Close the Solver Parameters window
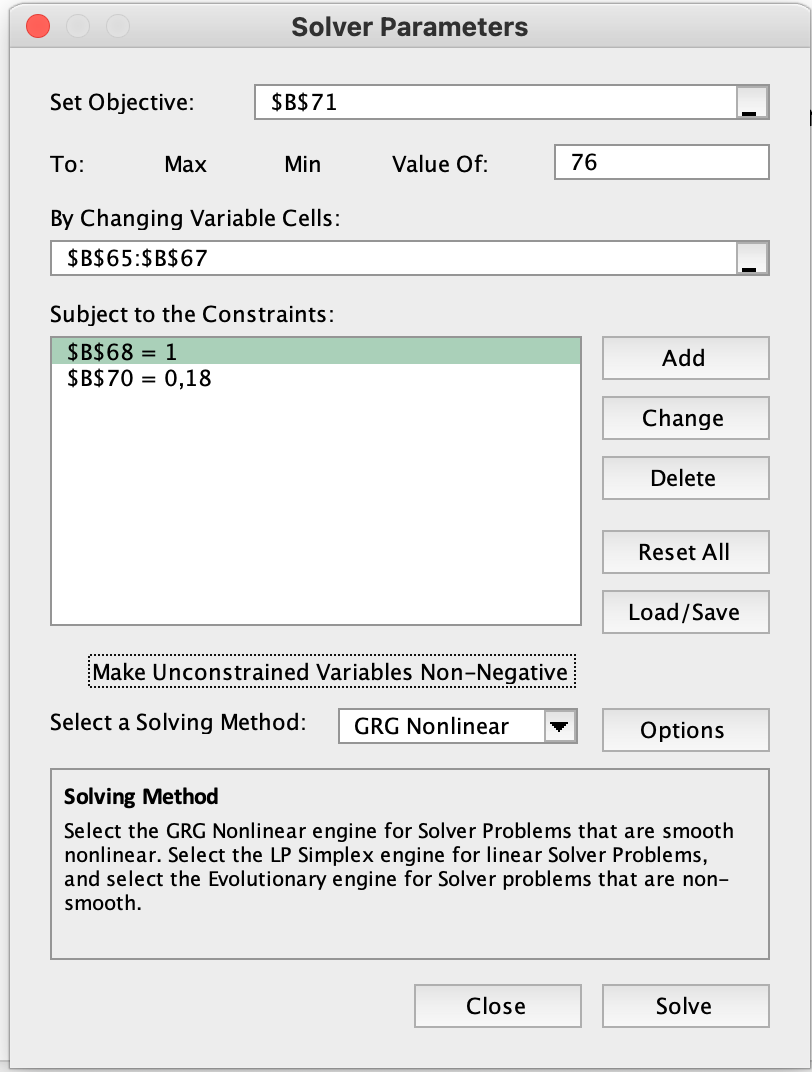 point(38,27)
